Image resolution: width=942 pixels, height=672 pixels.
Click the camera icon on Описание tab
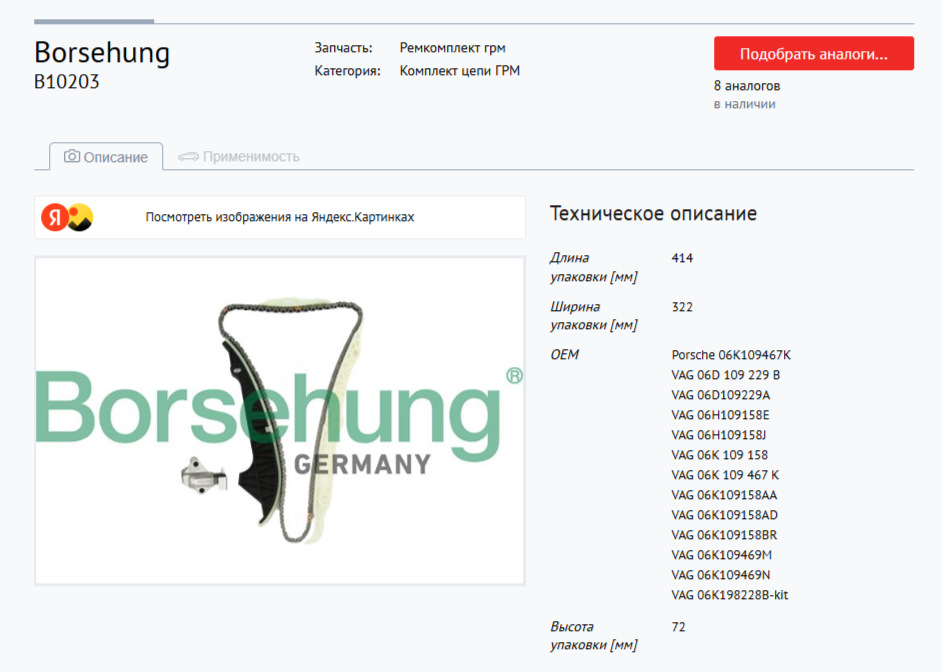click(72, 156)
